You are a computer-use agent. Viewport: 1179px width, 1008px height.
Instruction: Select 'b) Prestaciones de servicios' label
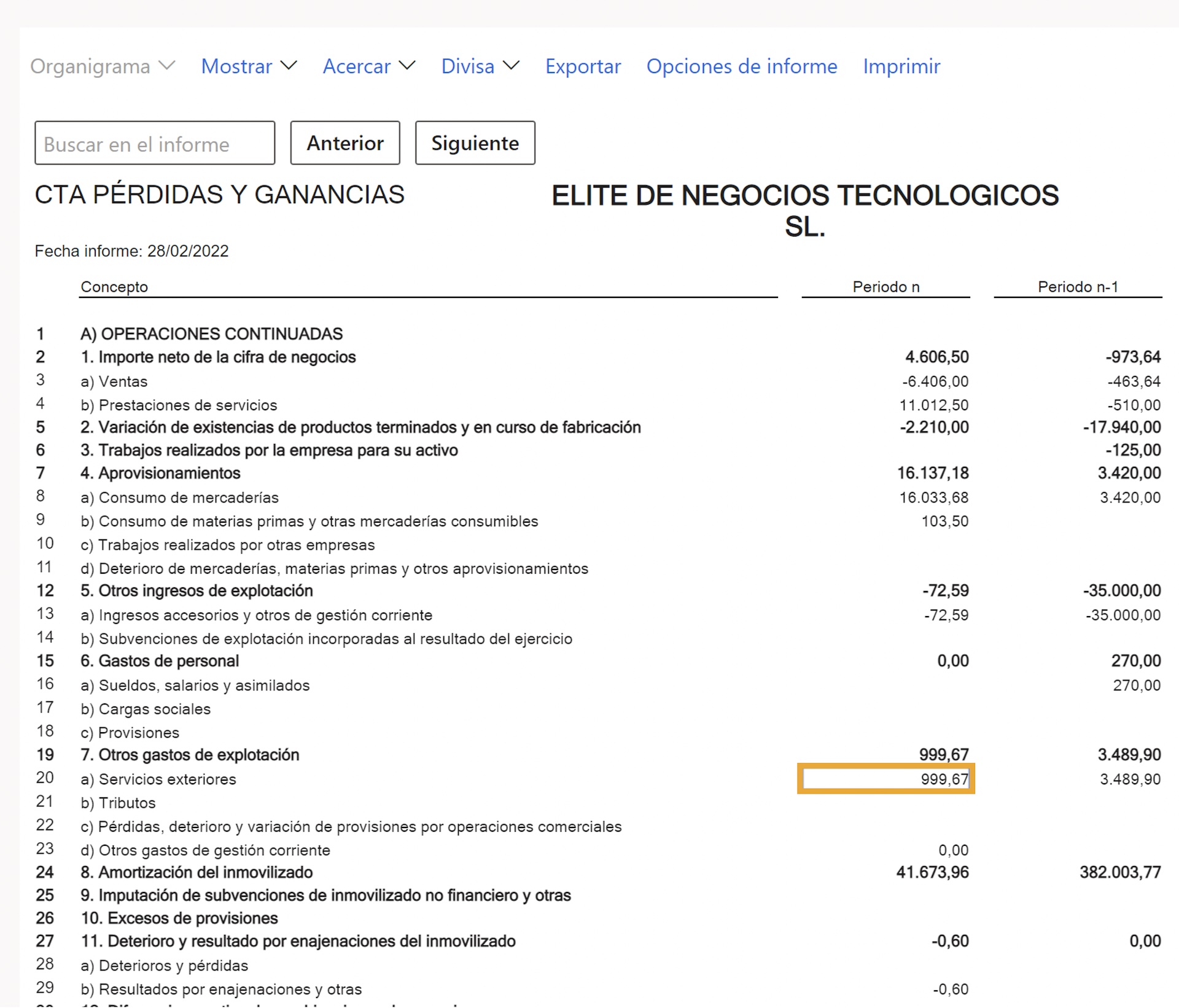[x=179, y=405]
